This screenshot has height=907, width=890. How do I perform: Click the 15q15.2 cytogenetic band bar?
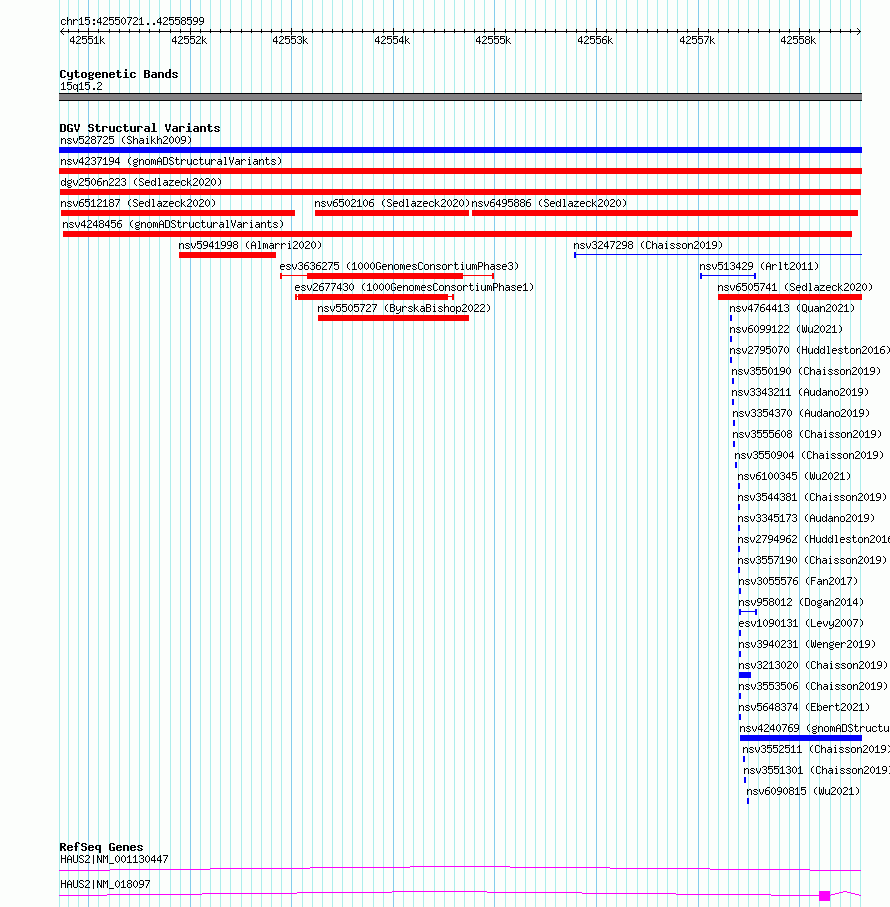coord(460,97)
